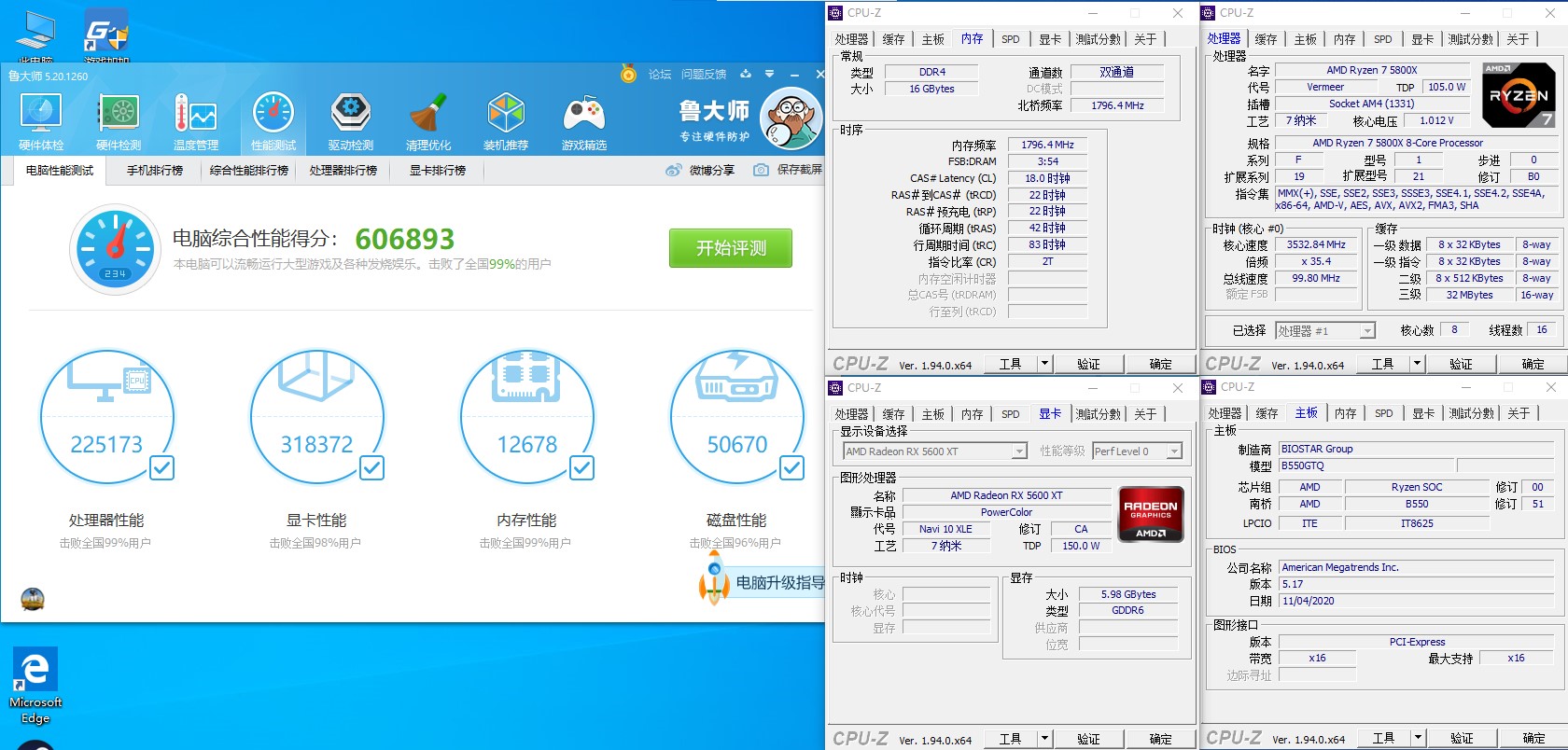
Task: Open the 游戏精选 gamepad icon
Action: point(584,114)
